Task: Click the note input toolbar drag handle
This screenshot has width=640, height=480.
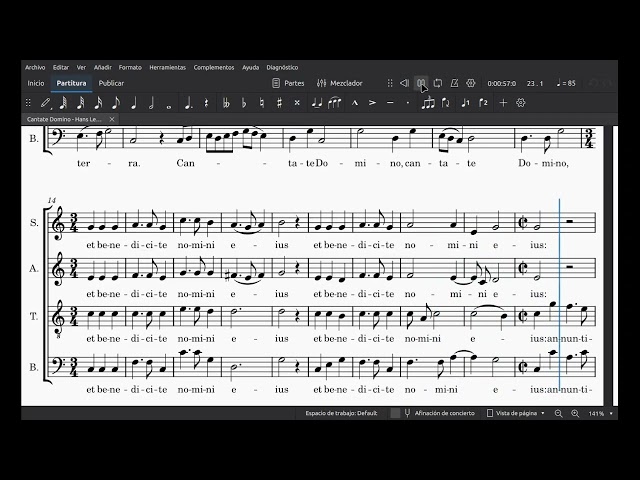Action: click(x=28, y=103)
